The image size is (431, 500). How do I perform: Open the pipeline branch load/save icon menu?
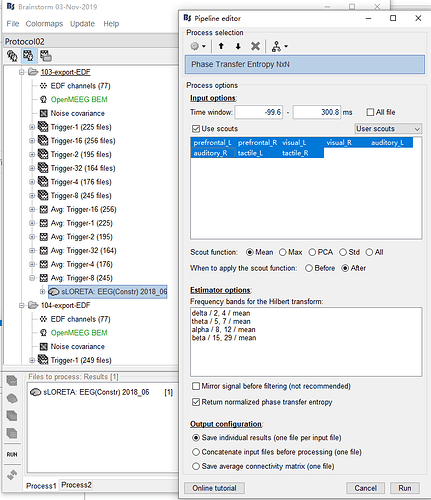[279, 46]
